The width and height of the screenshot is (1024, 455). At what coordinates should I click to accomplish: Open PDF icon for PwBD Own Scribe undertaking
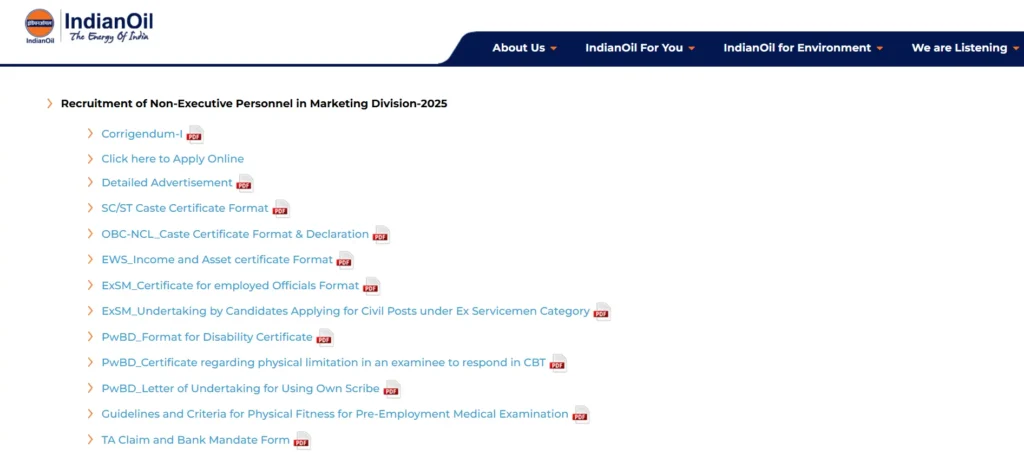[392, 389]
